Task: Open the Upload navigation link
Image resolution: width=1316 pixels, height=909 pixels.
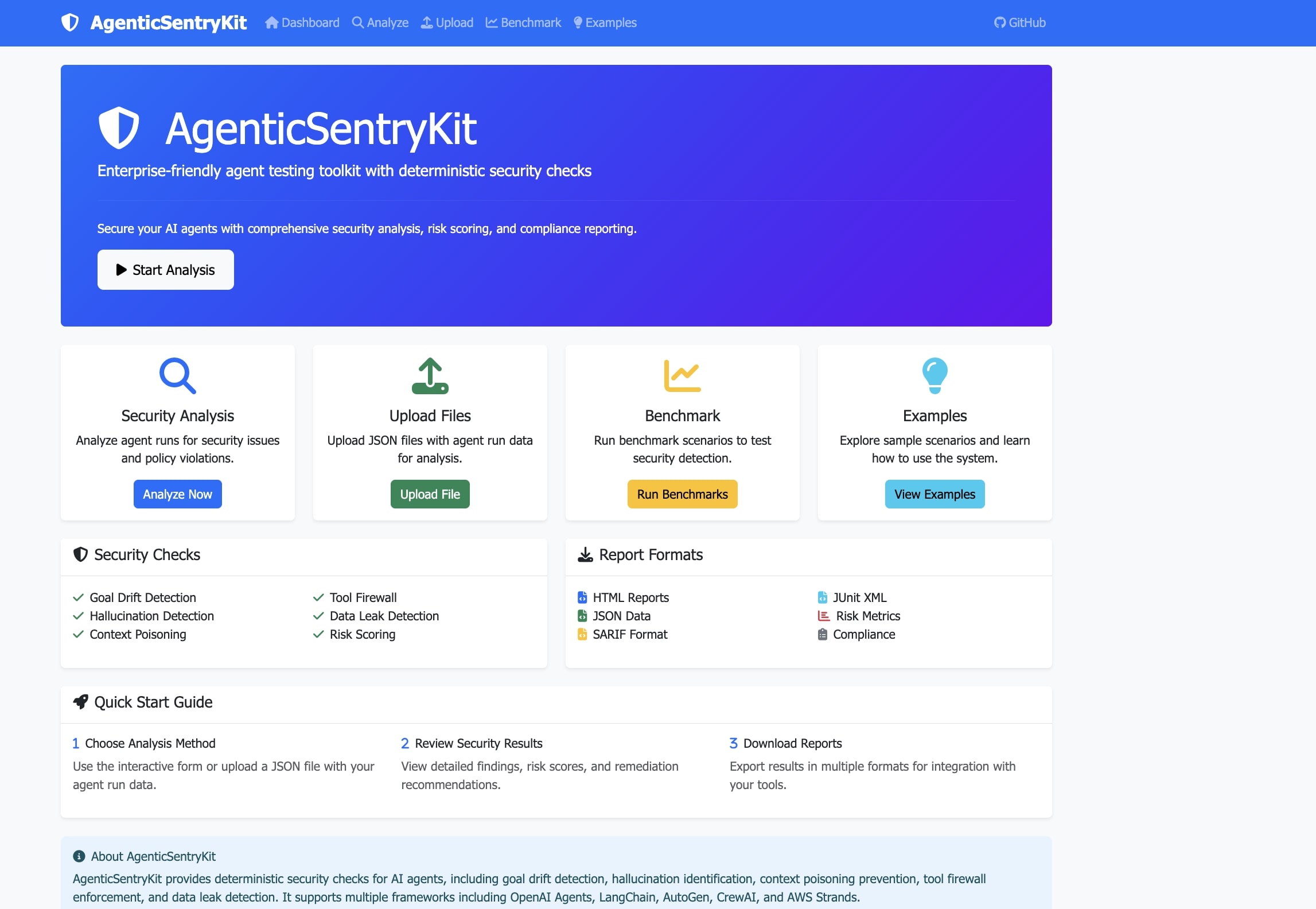Action: coord(447,22)
